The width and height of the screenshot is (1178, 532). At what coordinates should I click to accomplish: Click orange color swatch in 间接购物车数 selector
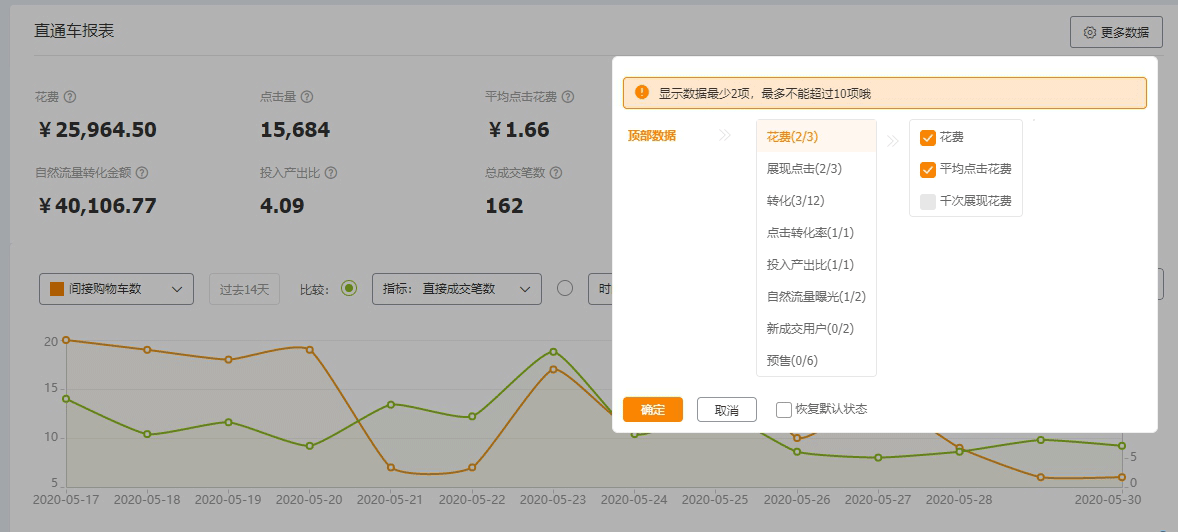(57, 289)
